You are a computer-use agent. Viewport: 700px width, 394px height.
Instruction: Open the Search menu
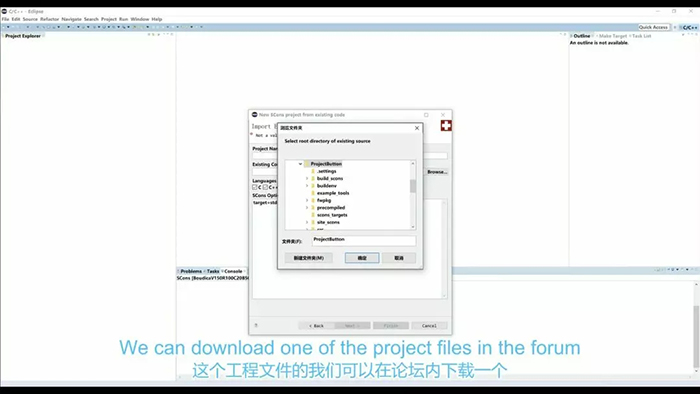(91, 19)
